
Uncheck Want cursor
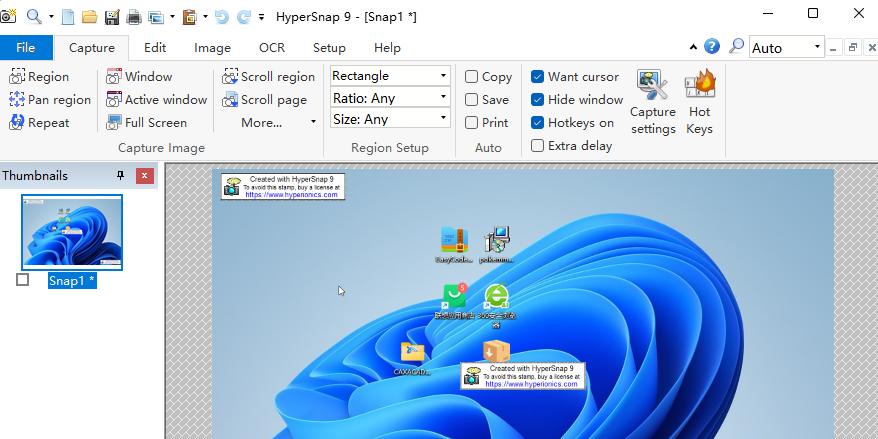(538, 77)
